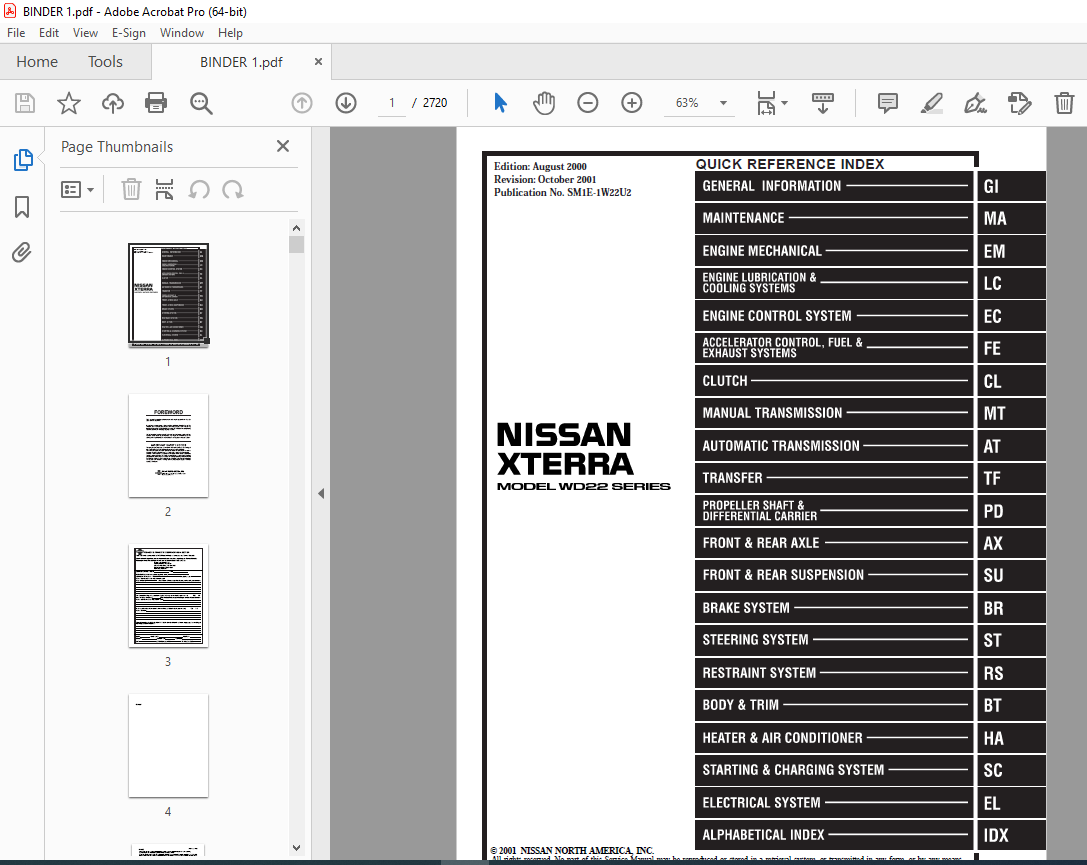Image resolution: width=1087 pixels, height=865 pixels.
Task: Select blank page 4 thumbnail
Action: (x=168, y=746)
